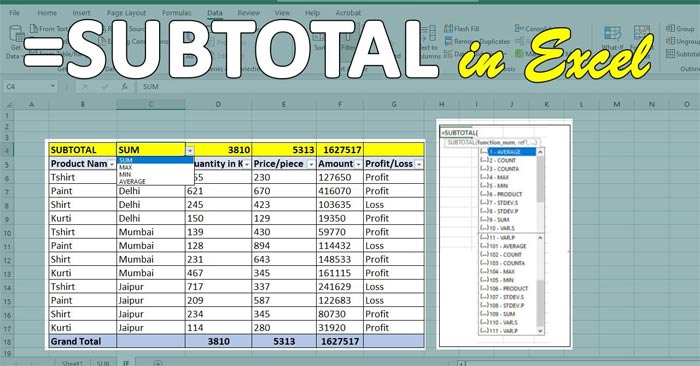Choose SUM in the C4 dropdown list
The height and width of the screenshot is (366, 700).
point(155,160)
